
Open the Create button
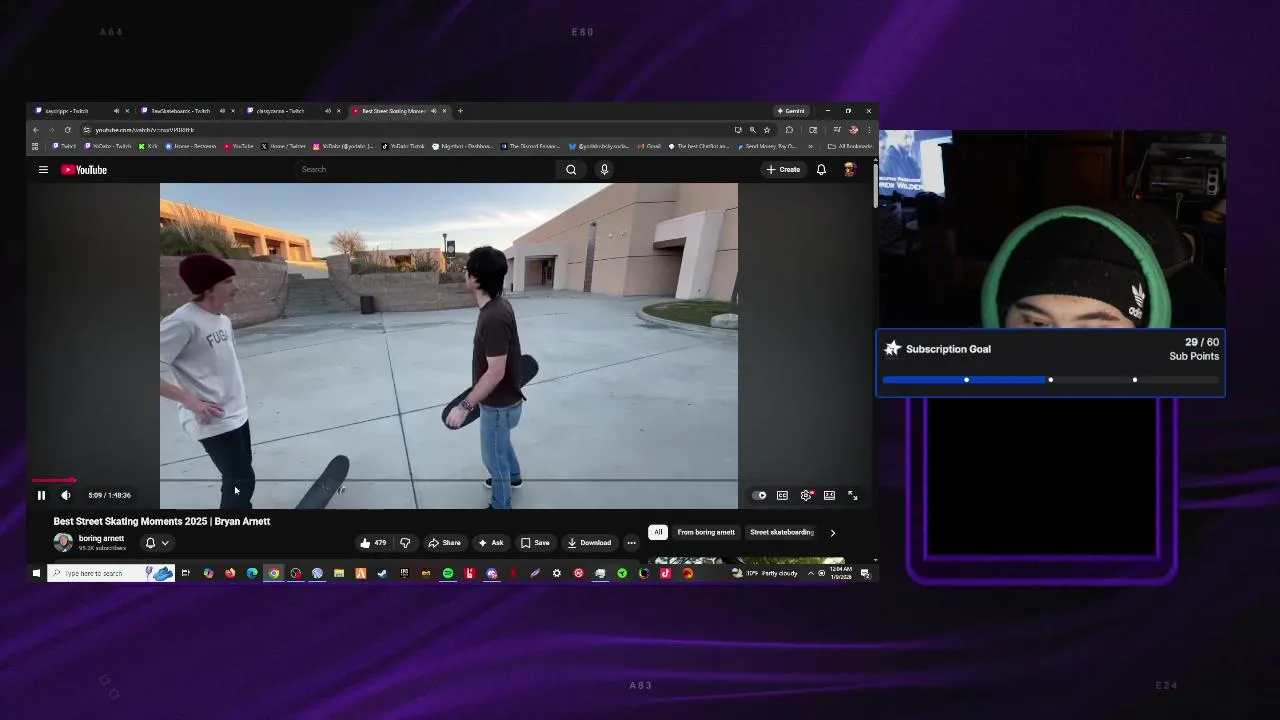(783, 170)
